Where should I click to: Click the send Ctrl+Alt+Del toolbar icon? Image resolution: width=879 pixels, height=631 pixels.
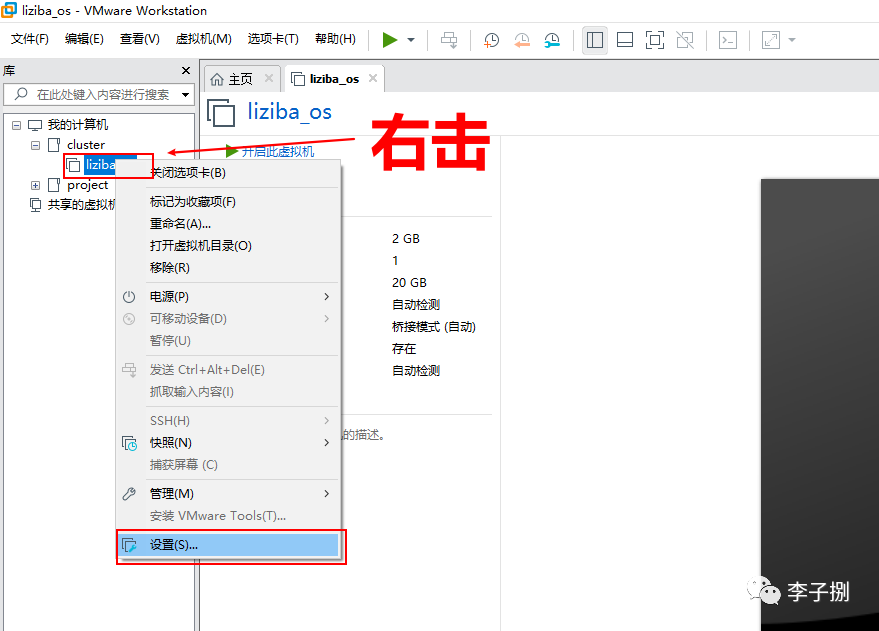(x=448, y=40)
